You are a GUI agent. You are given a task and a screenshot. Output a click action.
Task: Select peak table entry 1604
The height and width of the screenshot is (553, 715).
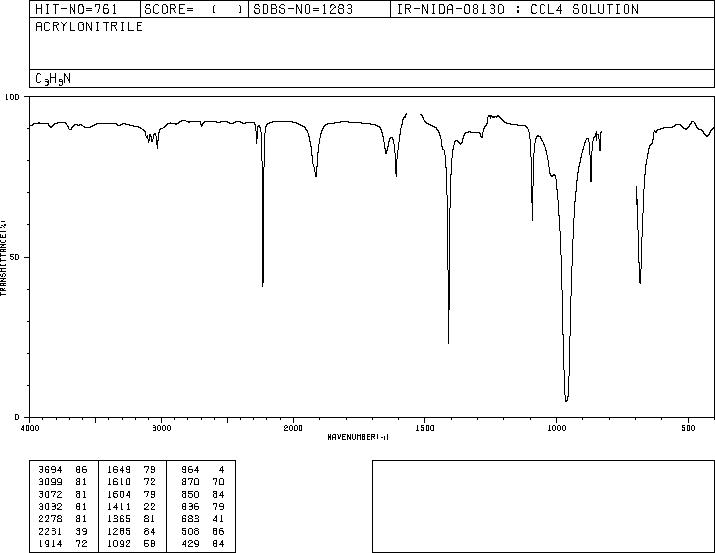click(x=119, y=494)
